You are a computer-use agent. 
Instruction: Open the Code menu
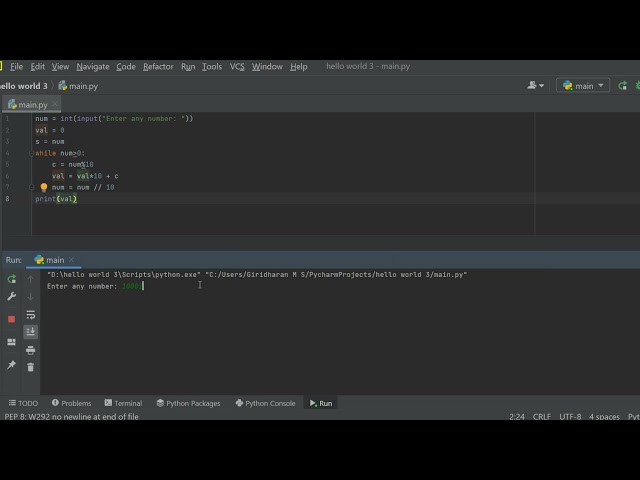[x=126, y=67]
